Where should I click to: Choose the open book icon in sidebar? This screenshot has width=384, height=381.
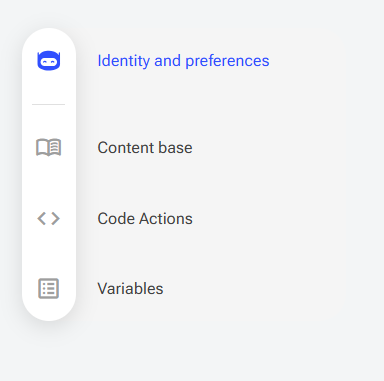click(x=49, y=148)
